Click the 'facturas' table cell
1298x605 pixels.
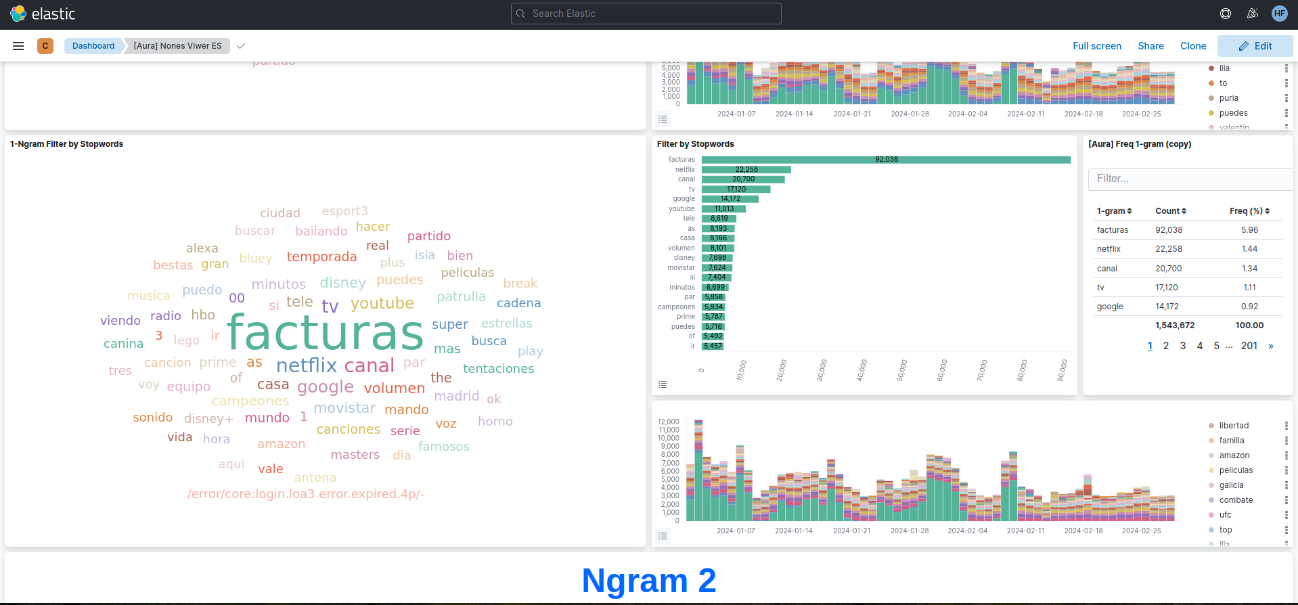point(1112,230)
